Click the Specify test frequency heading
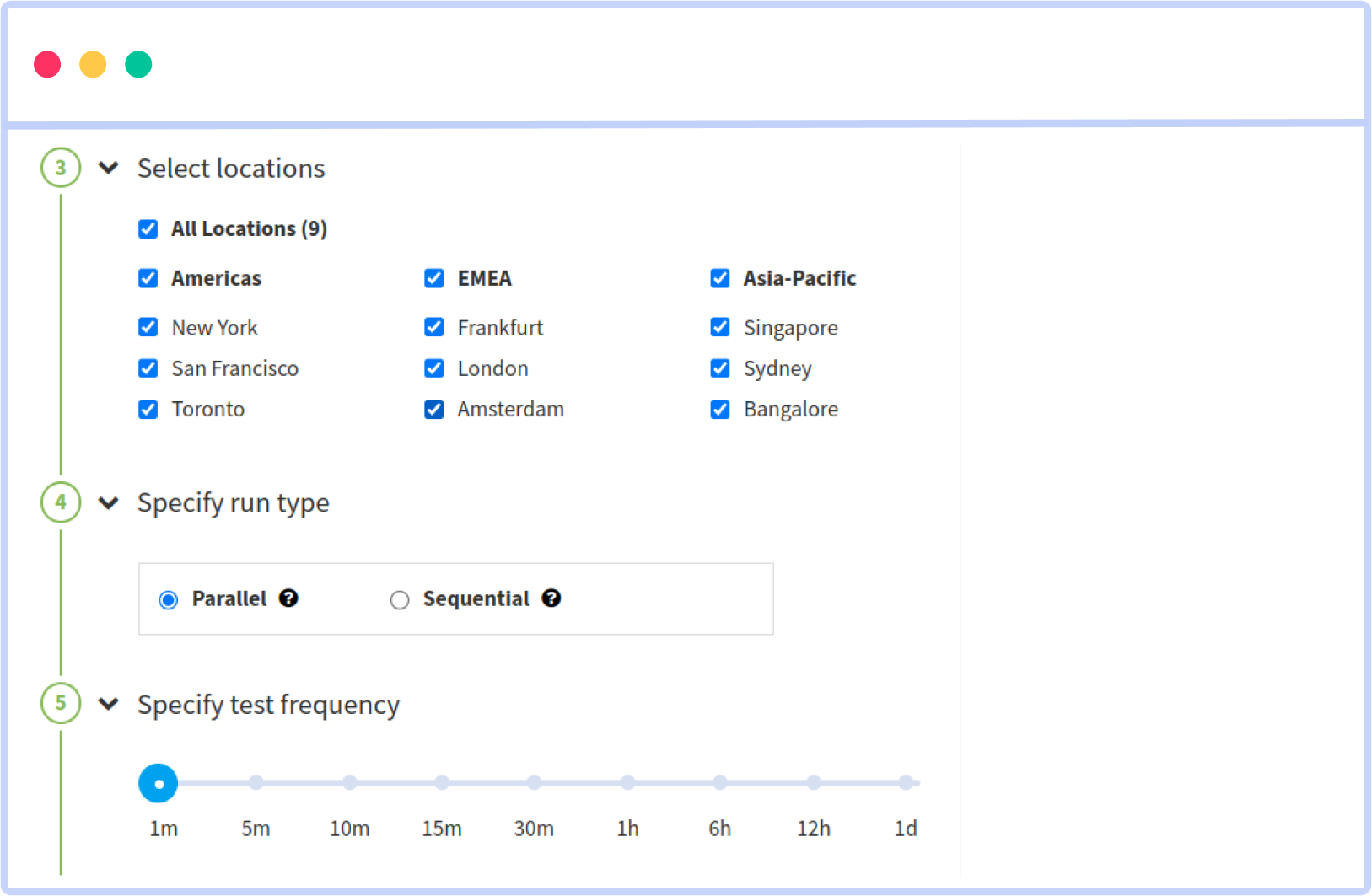Screen dimensions: 1372x896 269,705
